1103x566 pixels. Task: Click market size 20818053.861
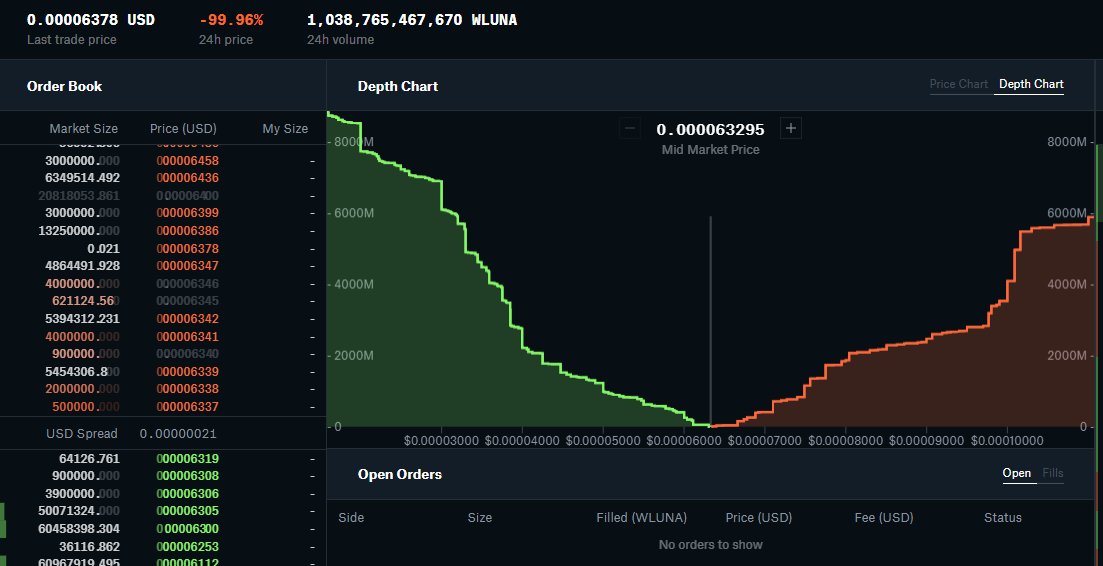79,195
